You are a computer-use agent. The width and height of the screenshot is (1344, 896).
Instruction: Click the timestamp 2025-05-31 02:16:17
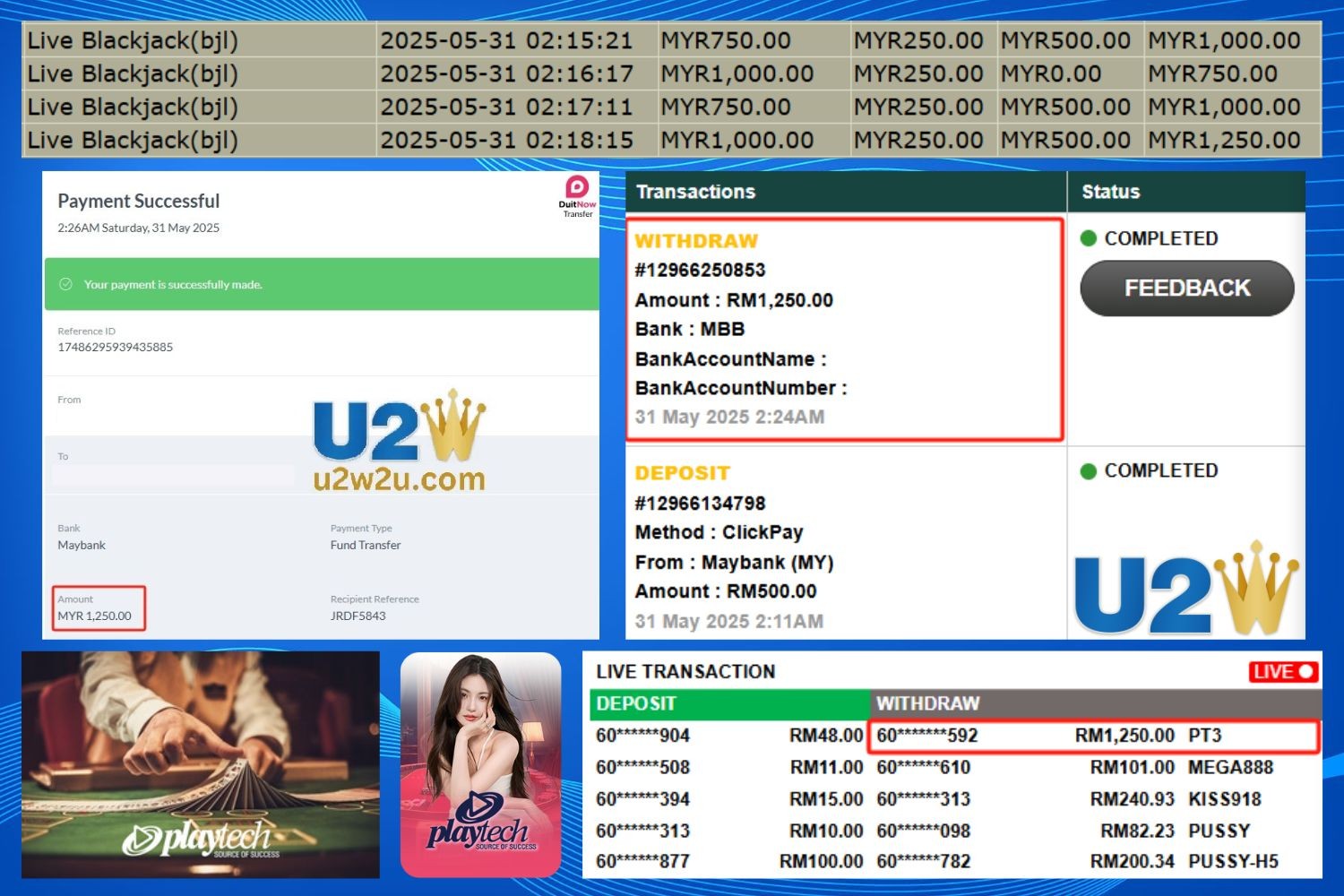point(506,73)
